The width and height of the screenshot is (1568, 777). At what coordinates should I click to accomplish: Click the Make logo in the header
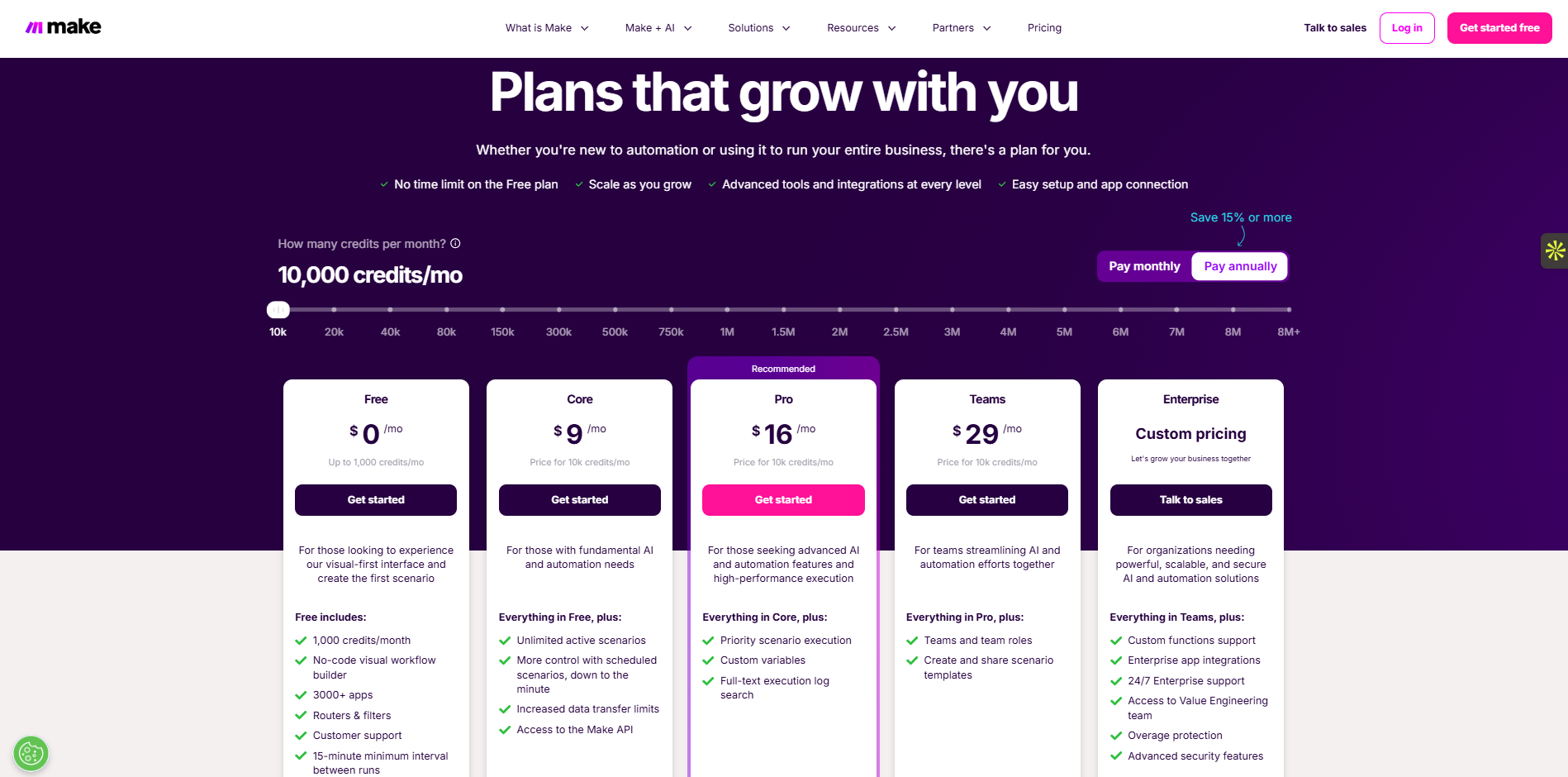[x=64, y=26]
